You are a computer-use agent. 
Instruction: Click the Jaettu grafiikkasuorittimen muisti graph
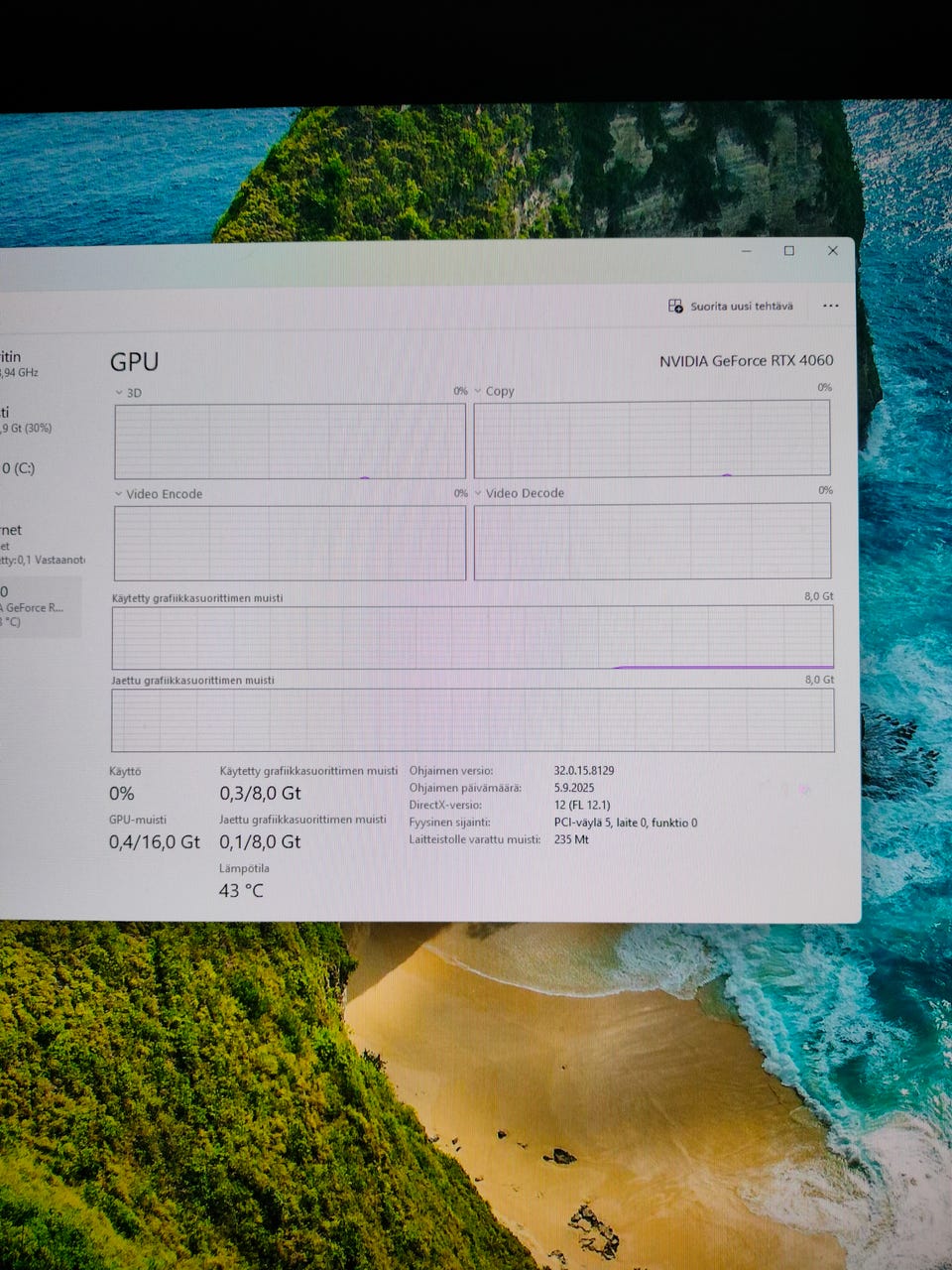coord(473,720)
